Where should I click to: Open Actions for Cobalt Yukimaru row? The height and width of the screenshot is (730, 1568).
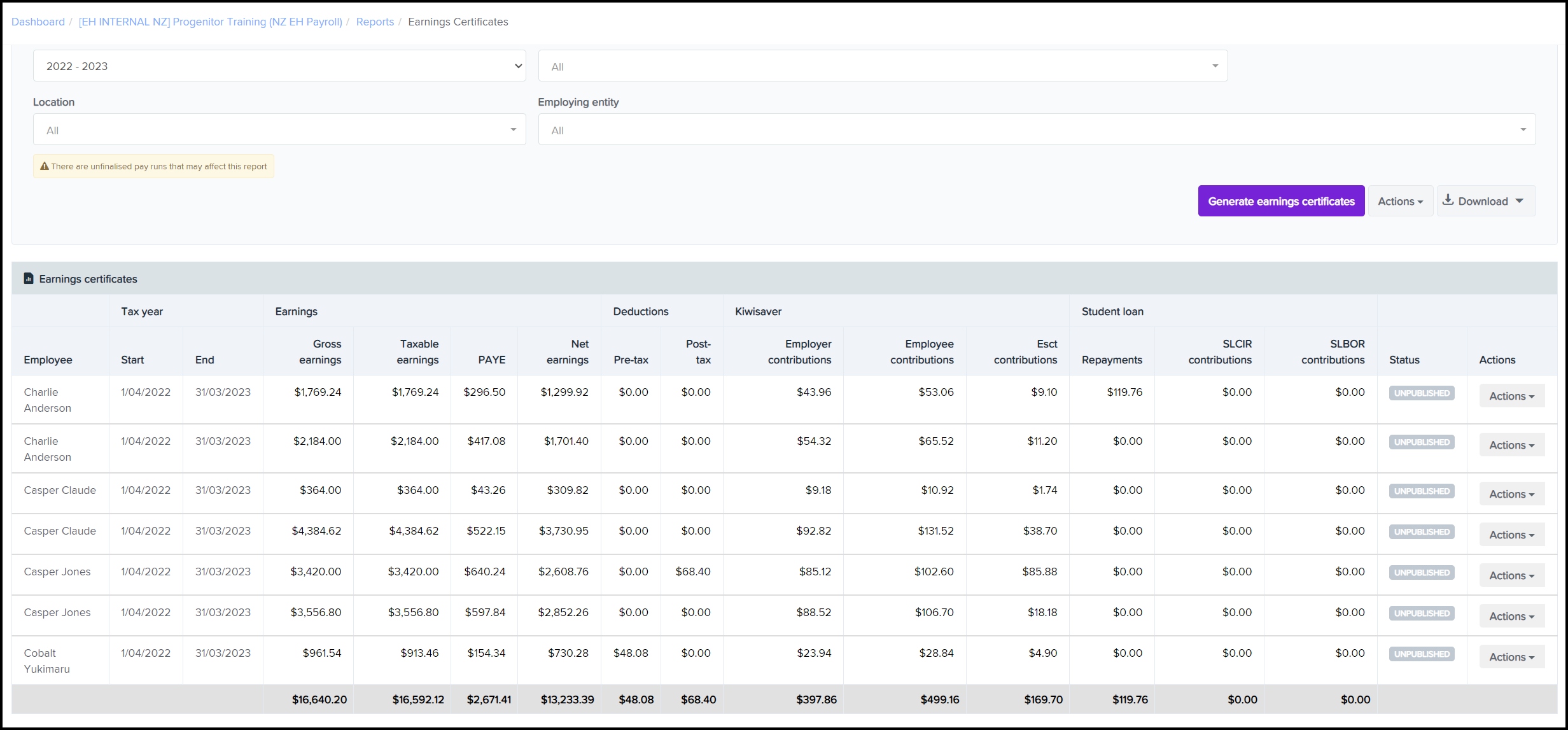click(1511, 657)
